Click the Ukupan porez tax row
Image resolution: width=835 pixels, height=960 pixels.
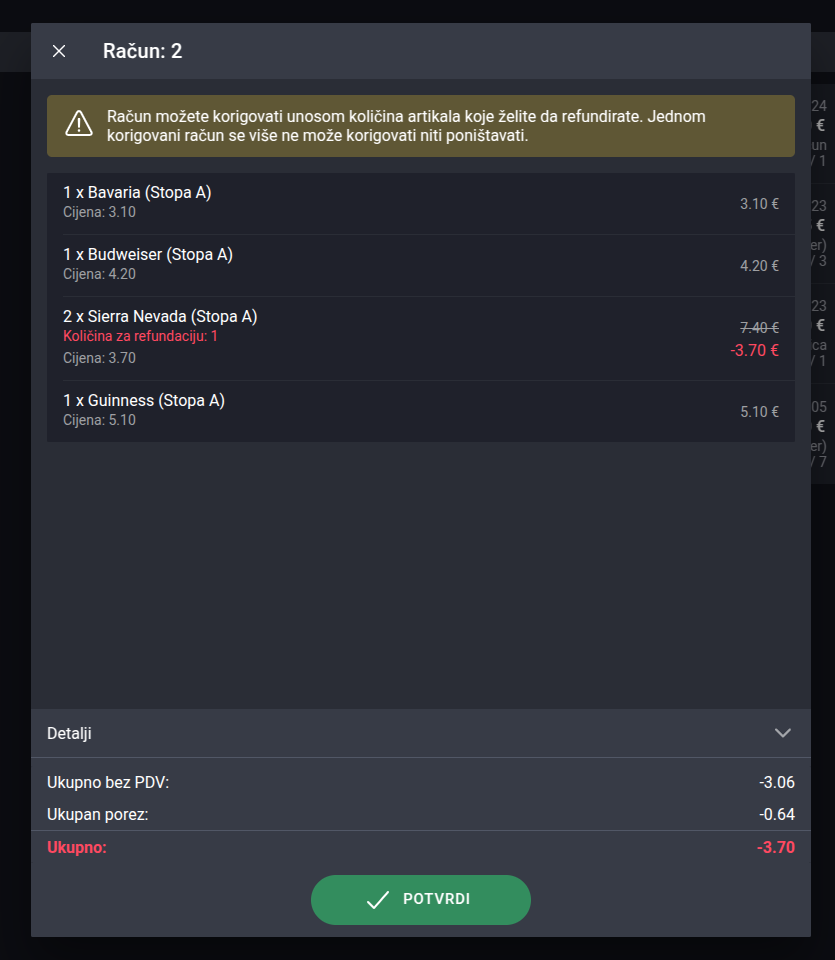(421, 814)
